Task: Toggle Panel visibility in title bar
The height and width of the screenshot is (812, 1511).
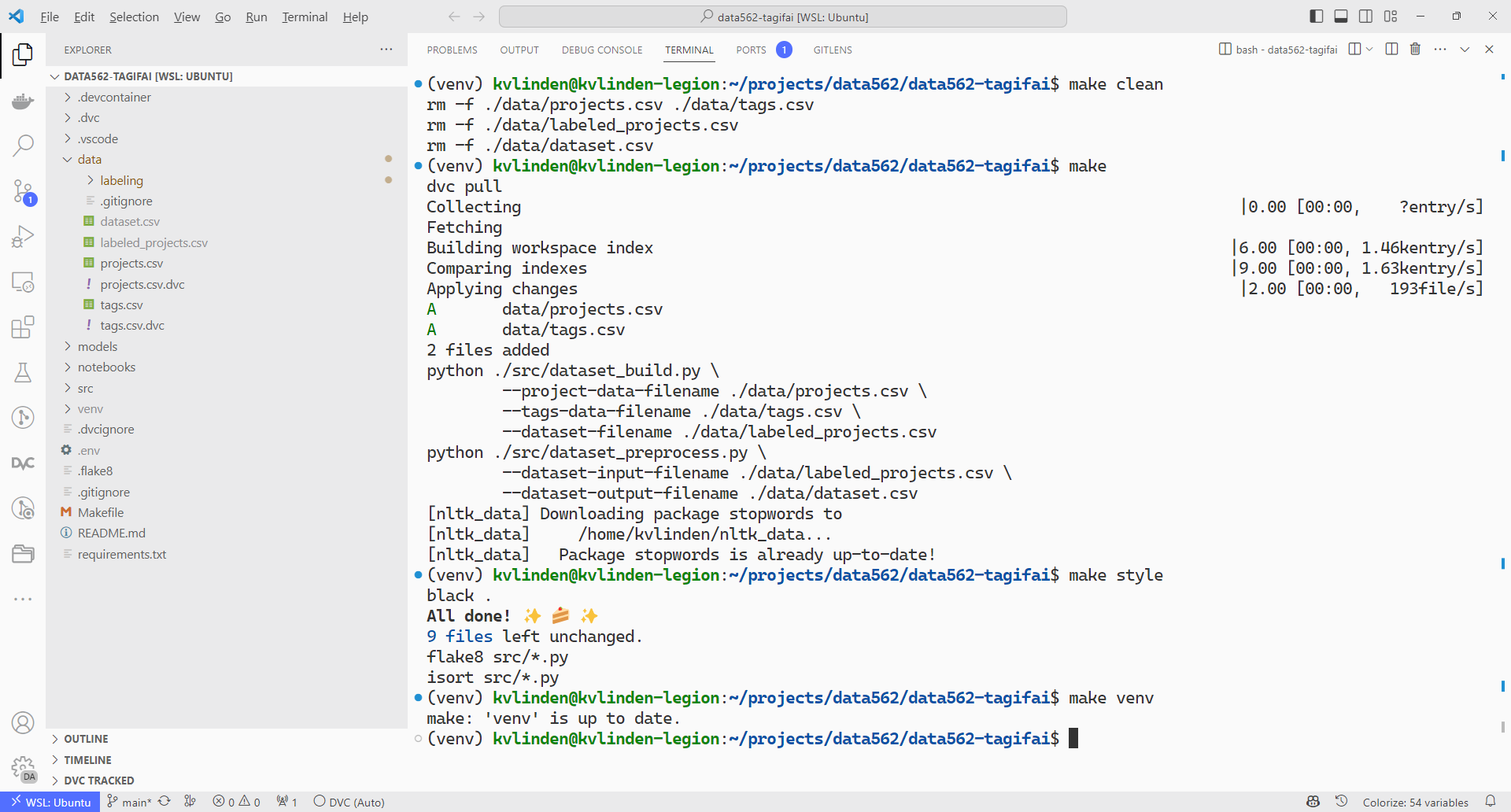Action: 1341,17
